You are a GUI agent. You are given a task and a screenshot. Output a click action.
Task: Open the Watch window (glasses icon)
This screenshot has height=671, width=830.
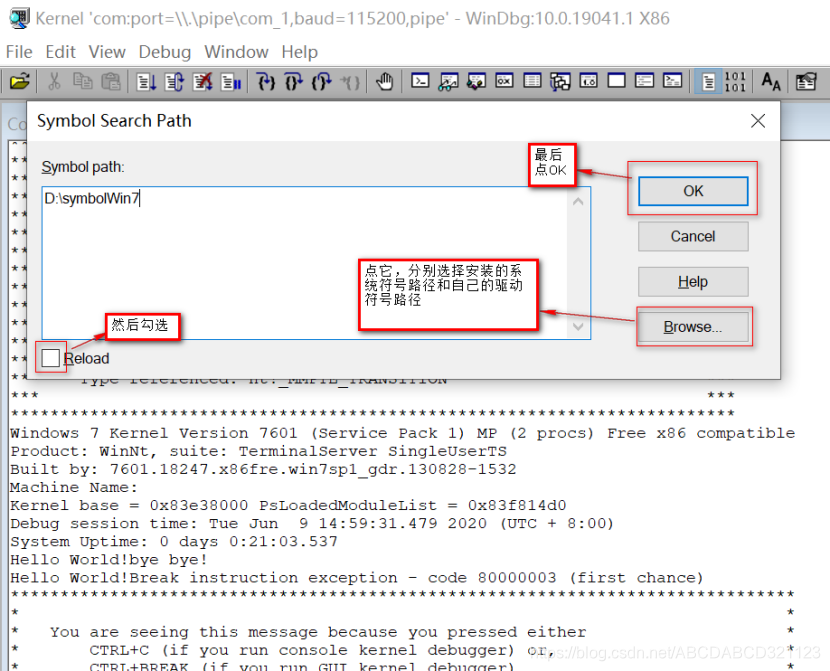448,81
